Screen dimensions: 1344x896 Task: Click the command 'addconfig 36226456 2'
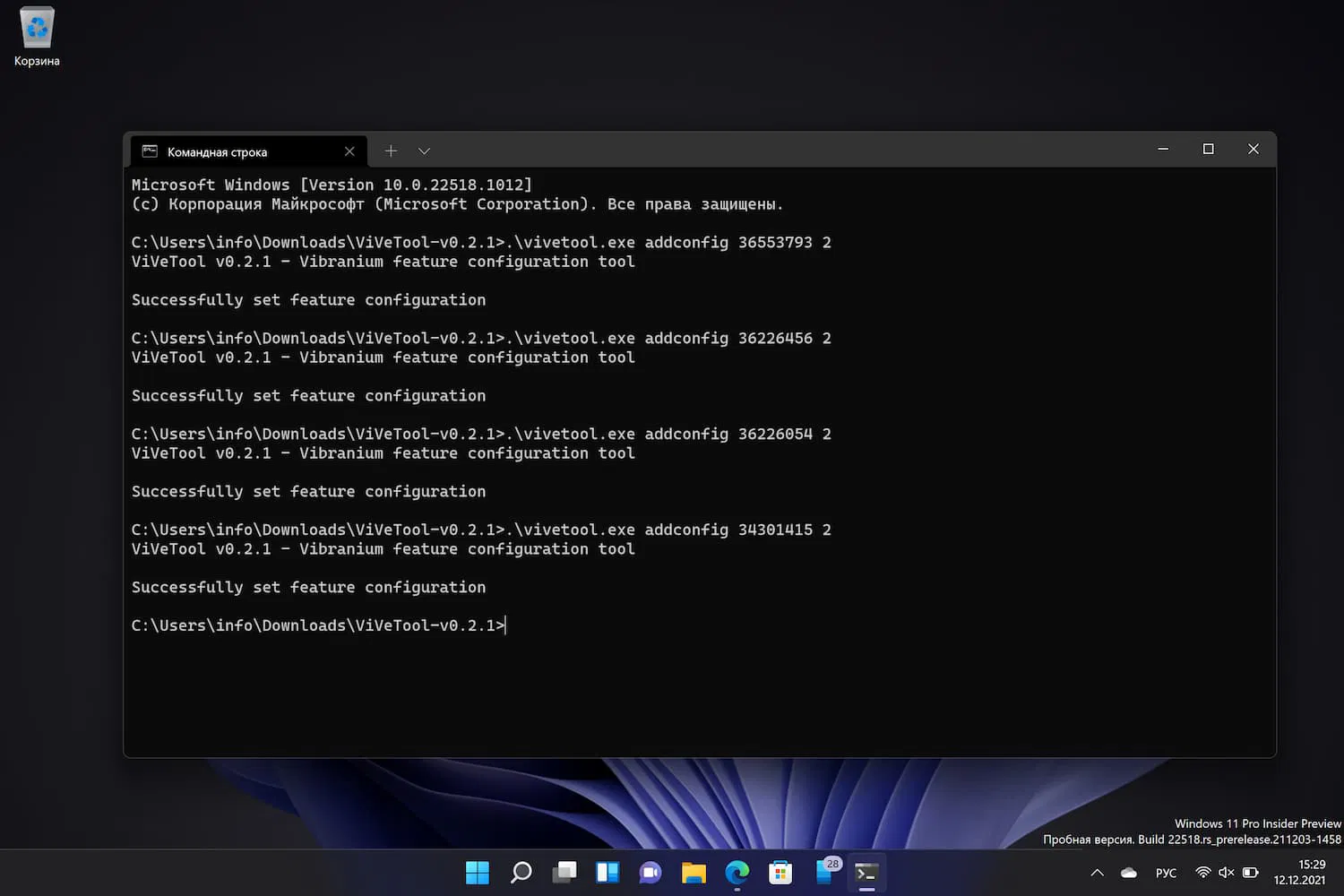(x=737, y=339)
